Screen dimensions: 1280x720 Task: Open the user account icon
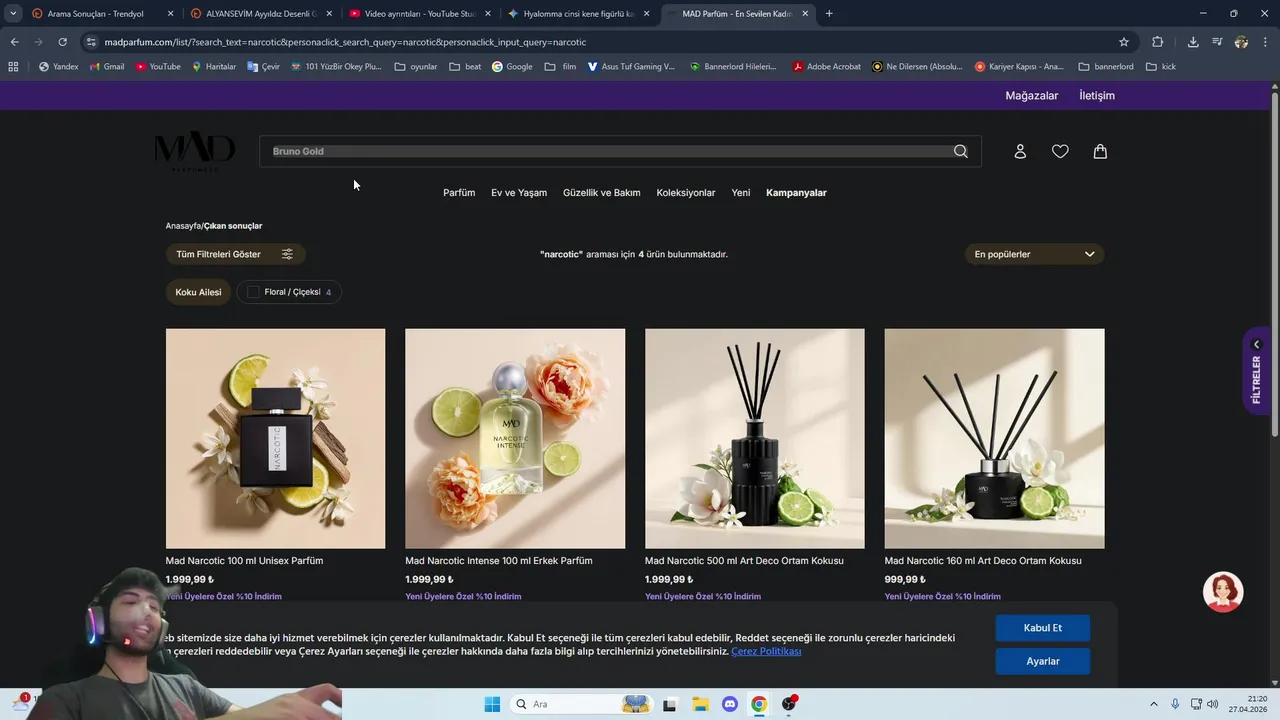tap(1020, 151)
